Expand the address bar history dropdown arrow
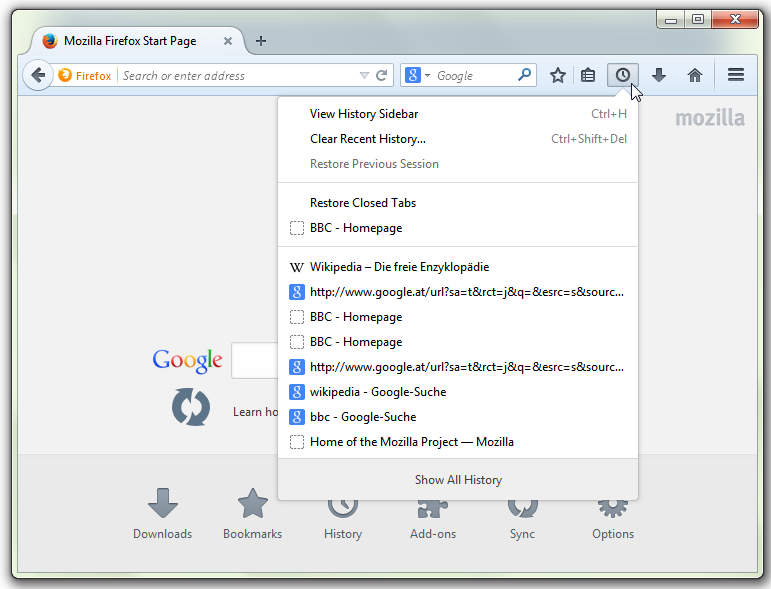771x589 pixels. 364,75
